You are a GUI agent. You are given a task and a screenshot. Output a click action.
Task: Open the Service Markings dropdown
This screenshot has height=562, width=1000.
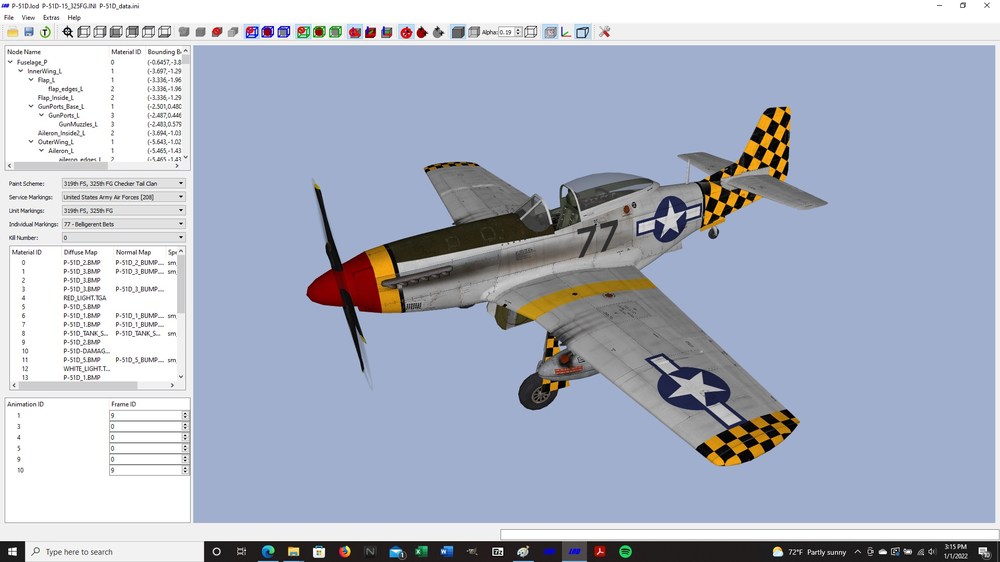[123, 197]
